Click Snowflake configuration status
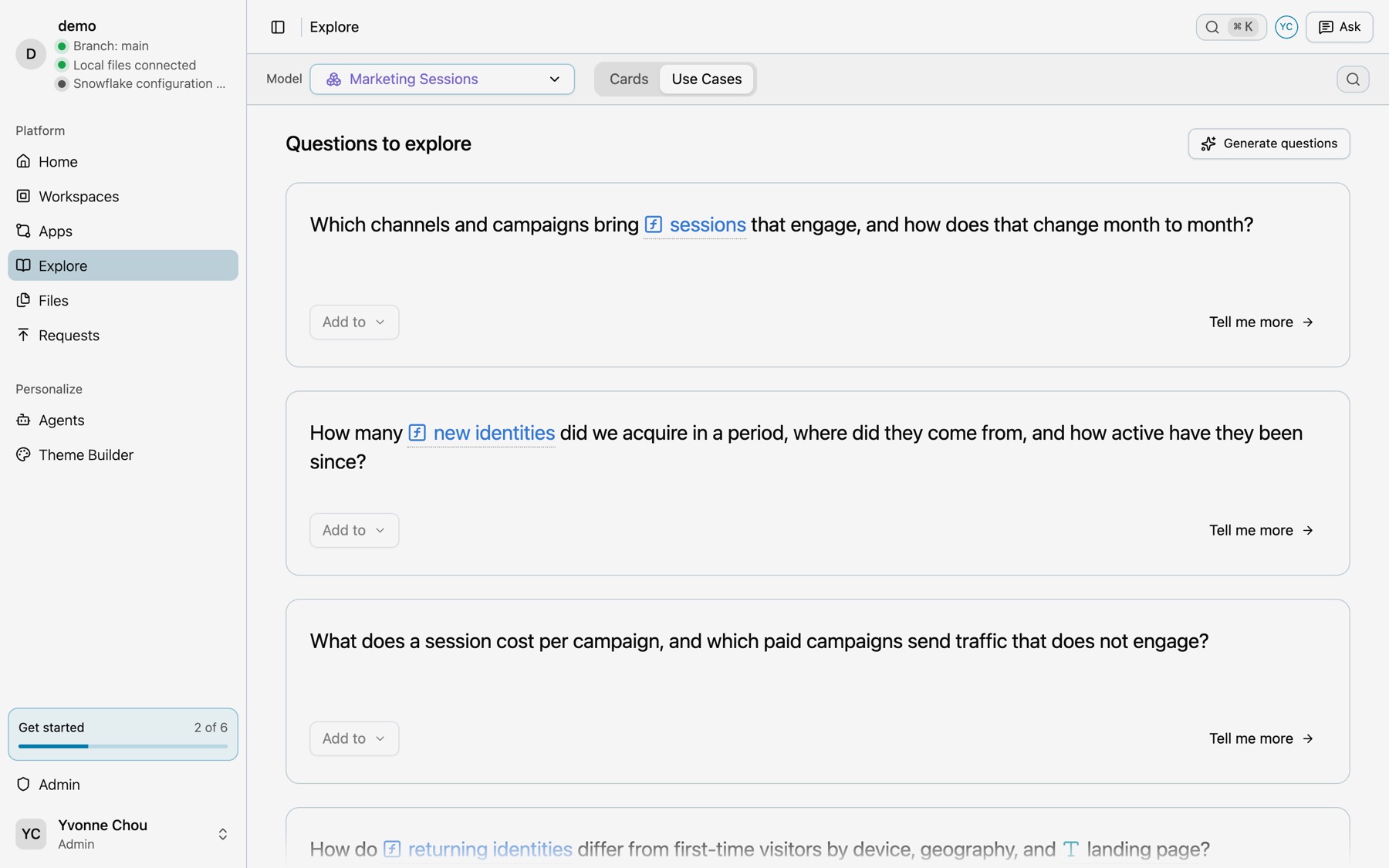The width and height of the screenshot is (1389, 868). (x=149, y=83)
